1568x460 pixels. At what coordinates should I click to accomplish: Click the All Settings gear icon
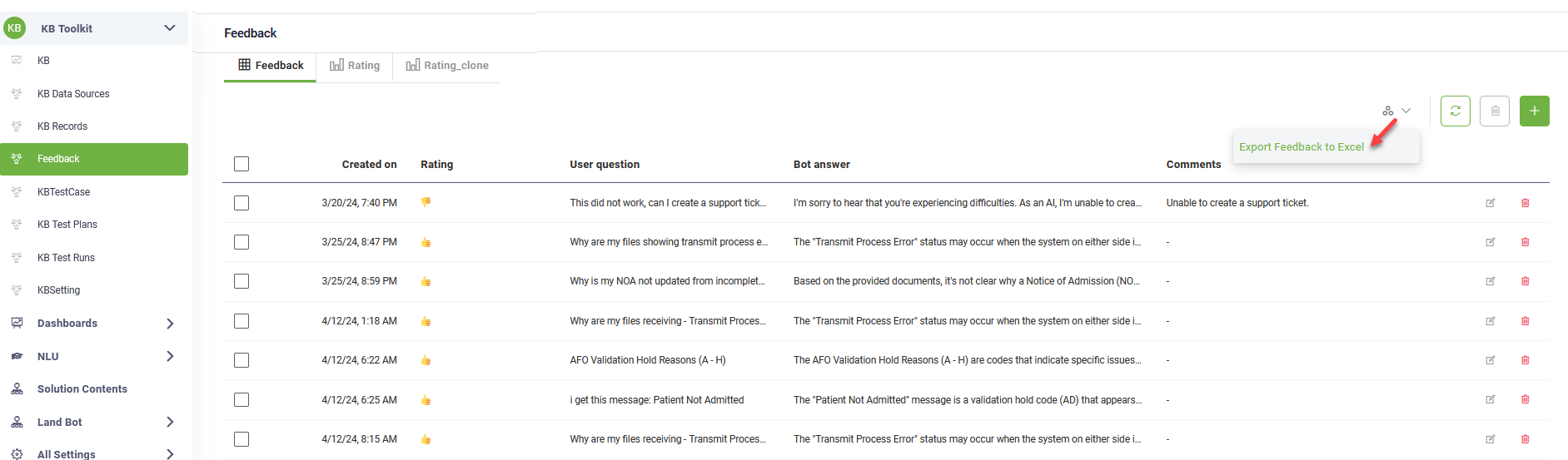[x=17, y=454]
